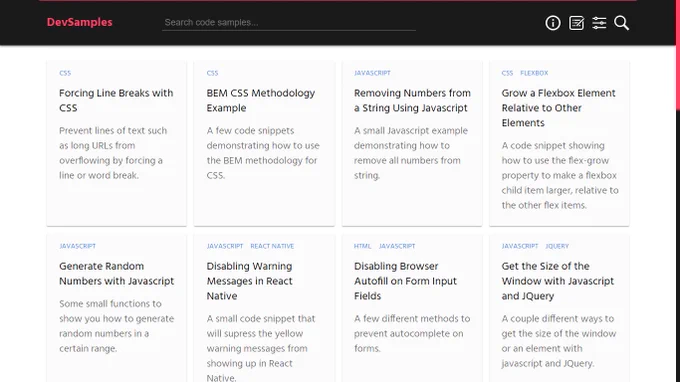The height and width of the screenshot is (382, 680).
Task: Select JAVASCRIPT tag on Generate Random Numbers card
Action: (x=78, y=246)
